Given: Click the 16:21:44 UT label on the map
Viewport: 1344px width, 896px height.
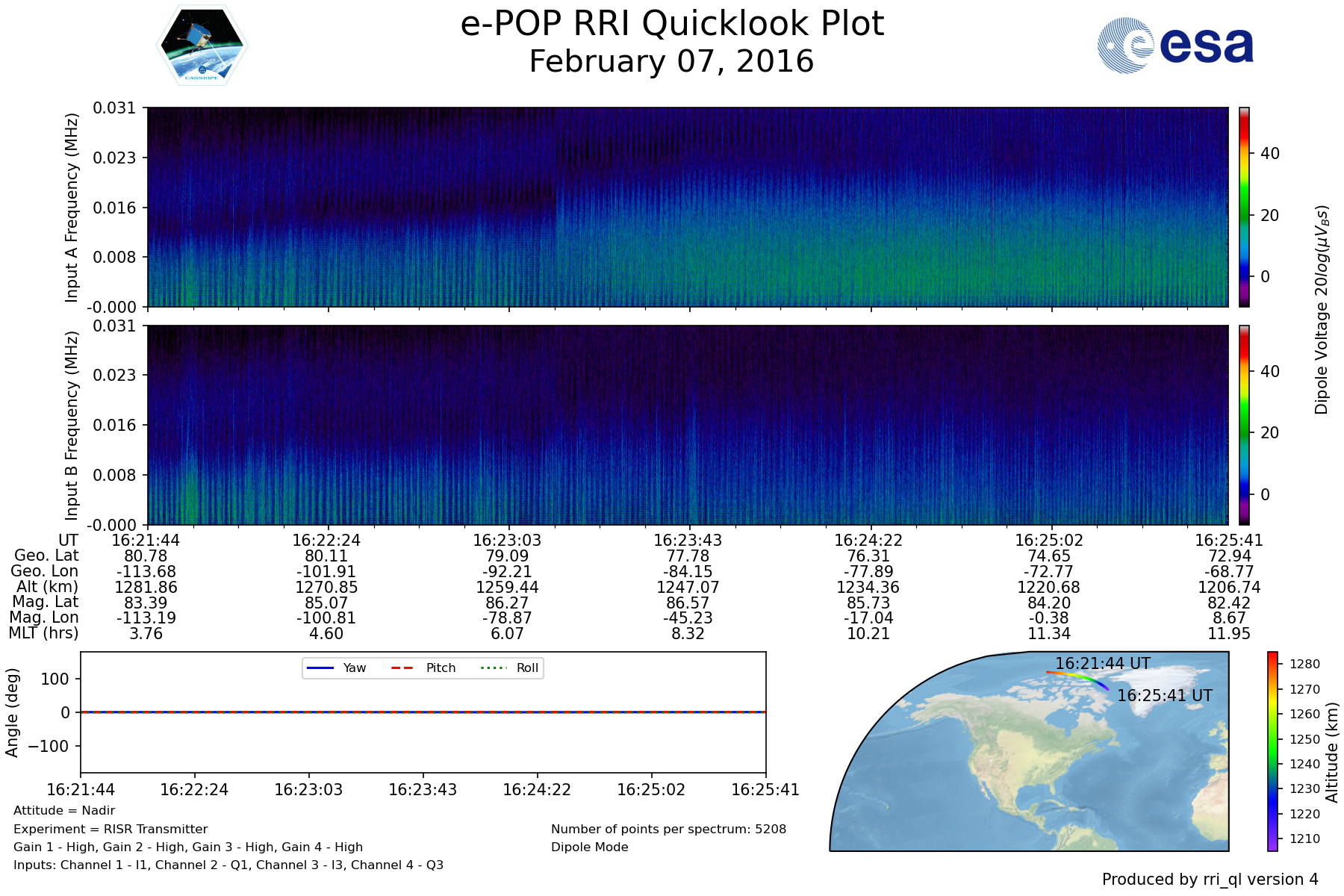Looking at the screenshot, I should point(1102,663).
